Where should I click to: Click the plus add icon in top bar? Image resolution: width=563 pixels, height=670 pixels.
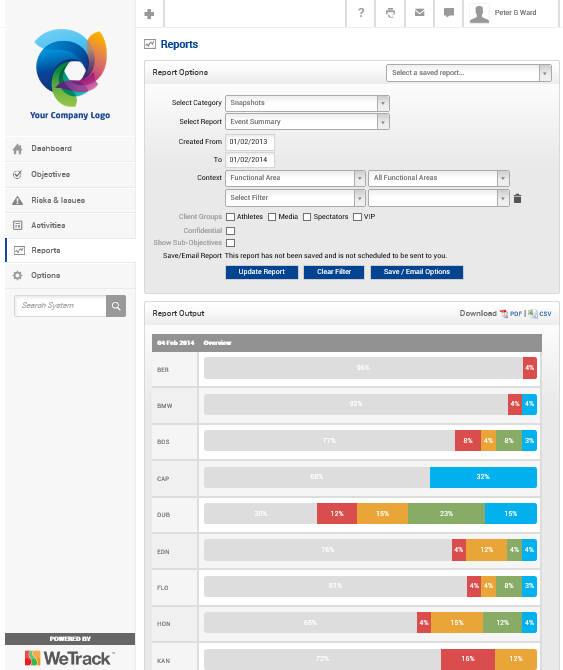click(x=149, y=14)
